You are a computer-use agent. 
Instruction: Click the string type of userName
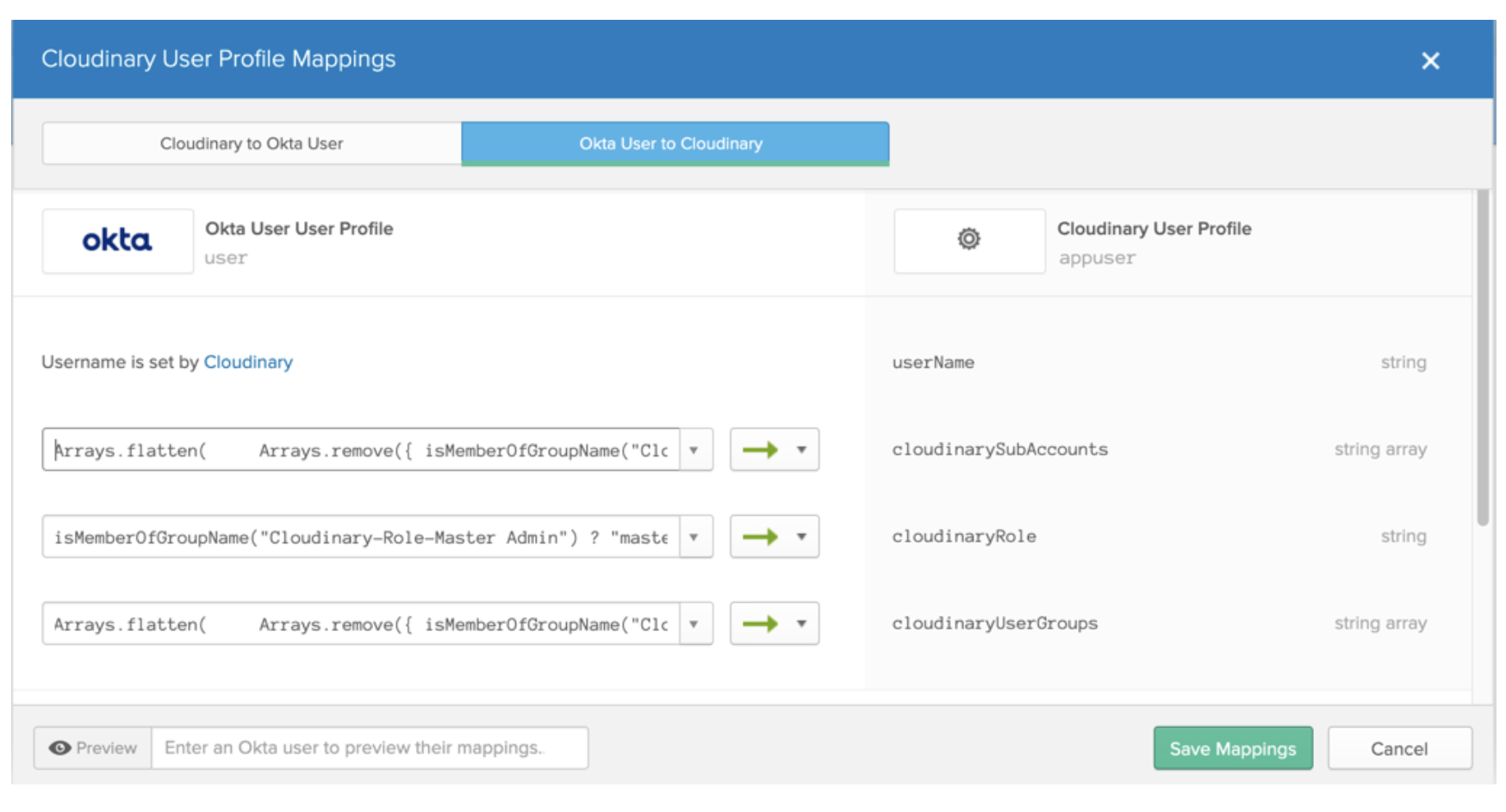point(1403,363)
